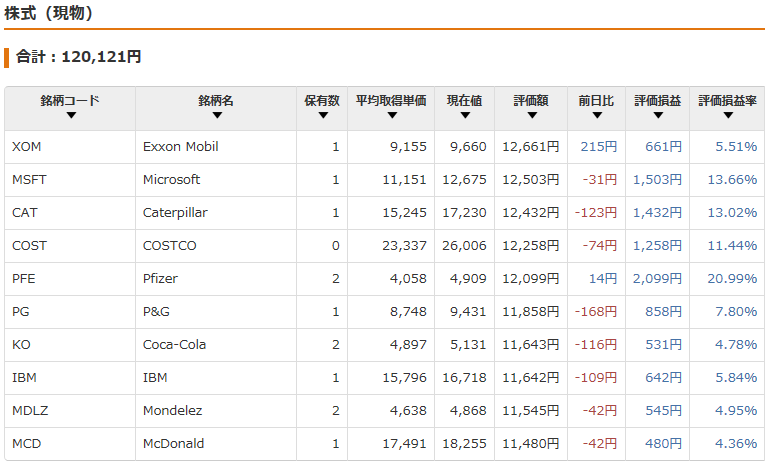Screen dimensions: 765x464
Task: Click the 5.51% gain rate for XOM
Action: click(x=736, y=147)
